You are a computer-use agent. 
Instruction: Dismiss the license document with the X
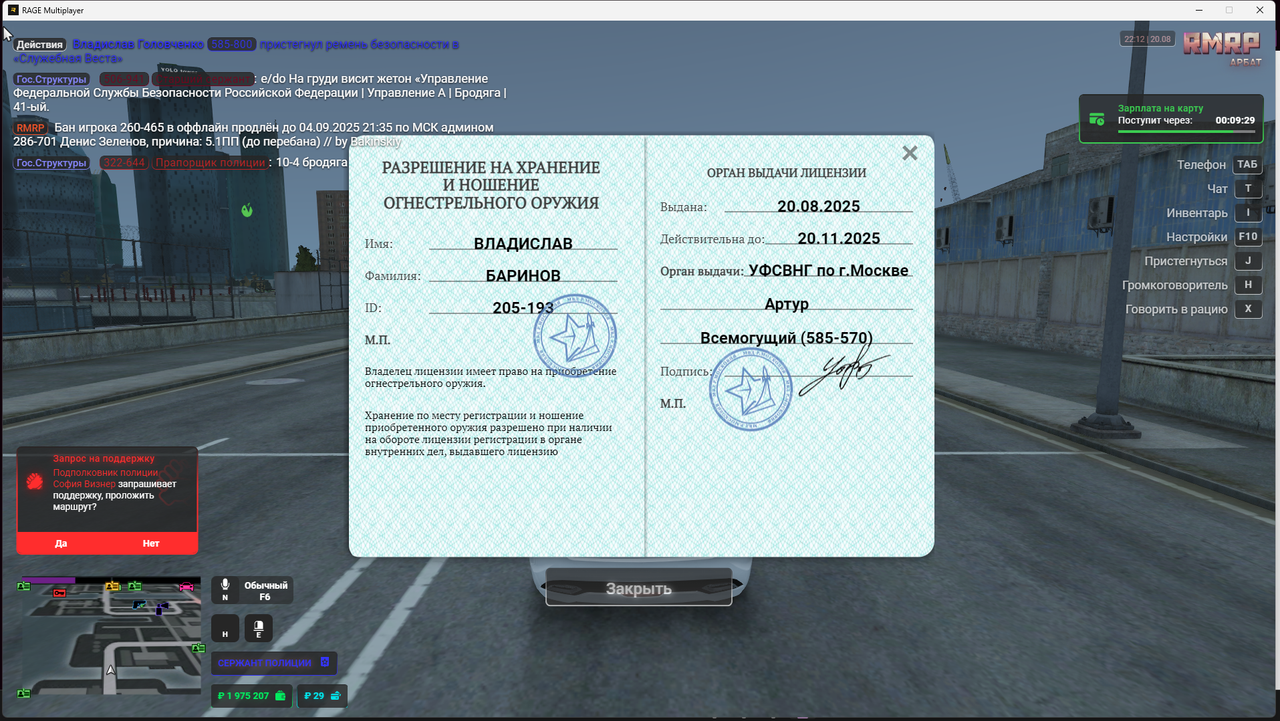pos(909,153)
